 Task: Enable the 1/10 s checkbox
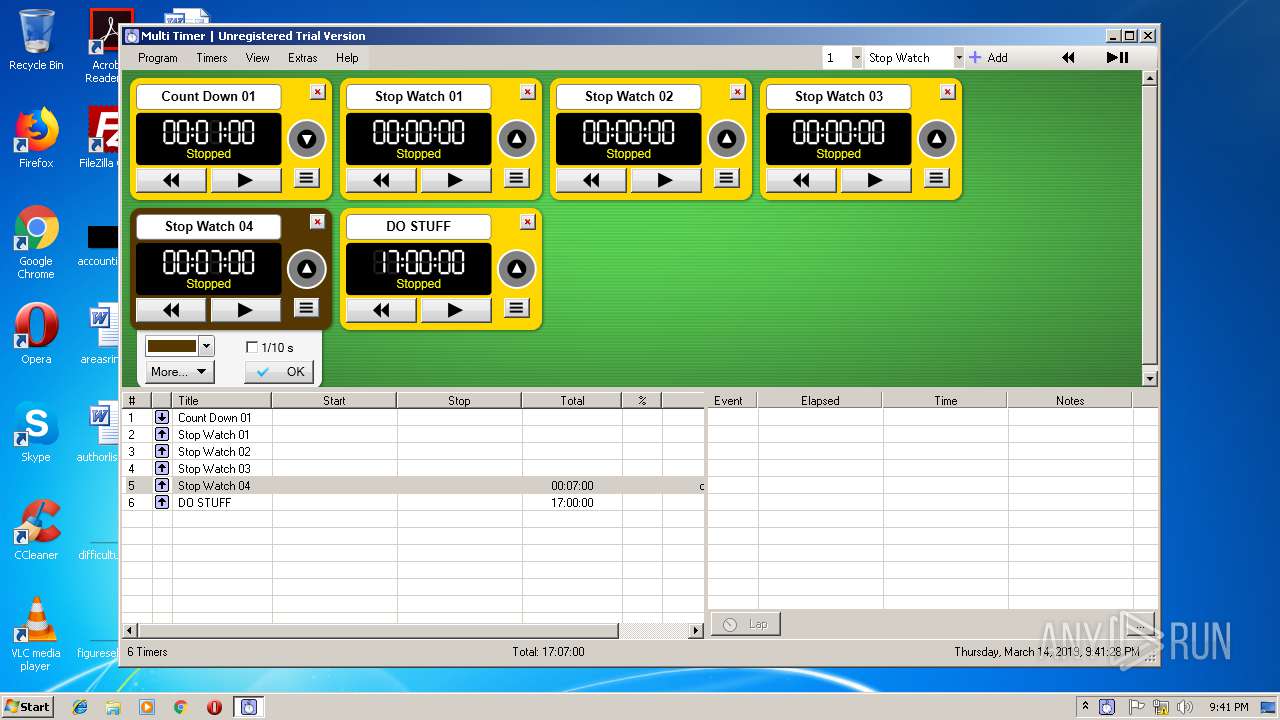[252, 347]
